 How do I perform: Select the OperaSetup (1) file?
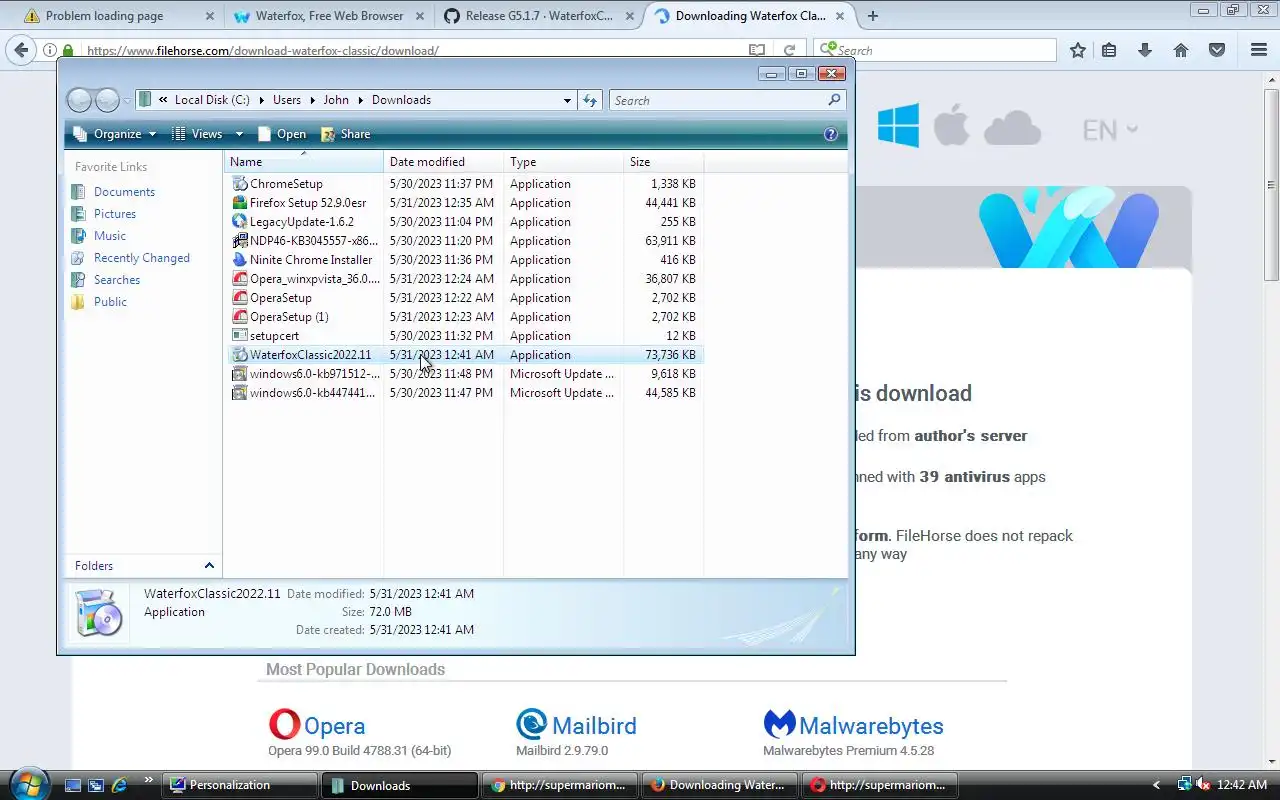(289, 317)
